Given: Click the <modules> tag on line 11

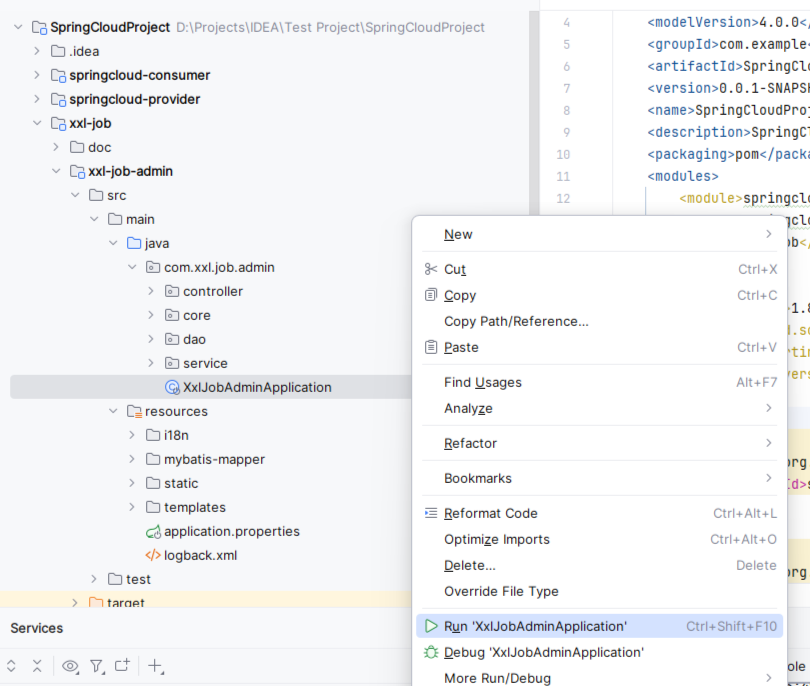Looking at the screenshot, I should point(683,177).
